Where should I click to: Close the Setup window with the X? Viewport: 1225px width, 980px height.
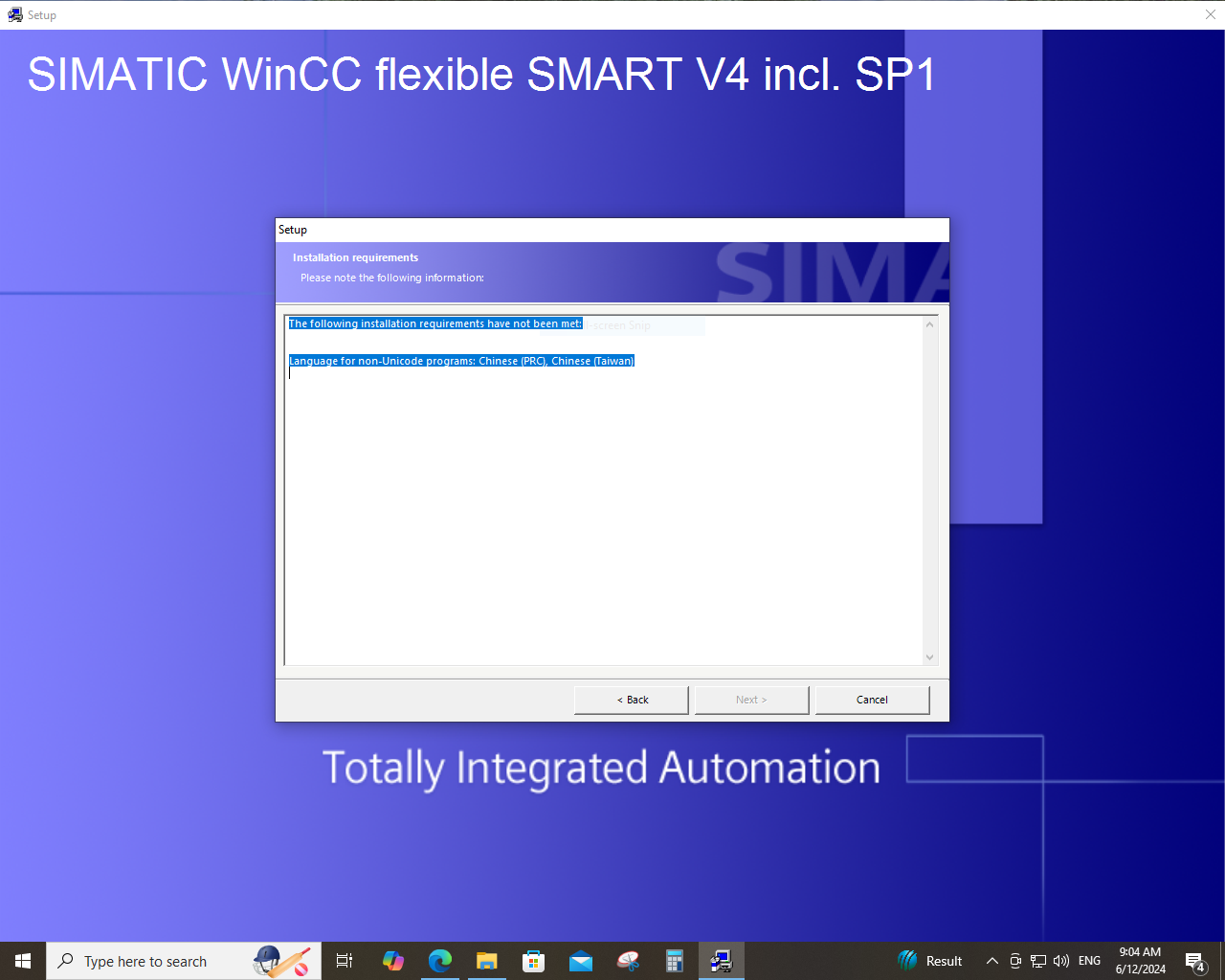pos(1211,14)
